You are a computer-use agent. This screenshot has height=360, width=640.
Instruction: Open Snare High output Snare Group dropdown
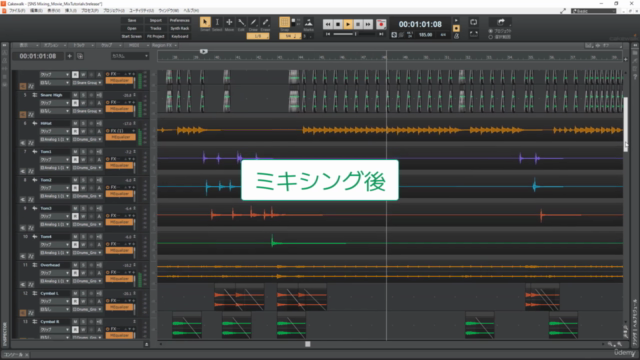point(87,111)
